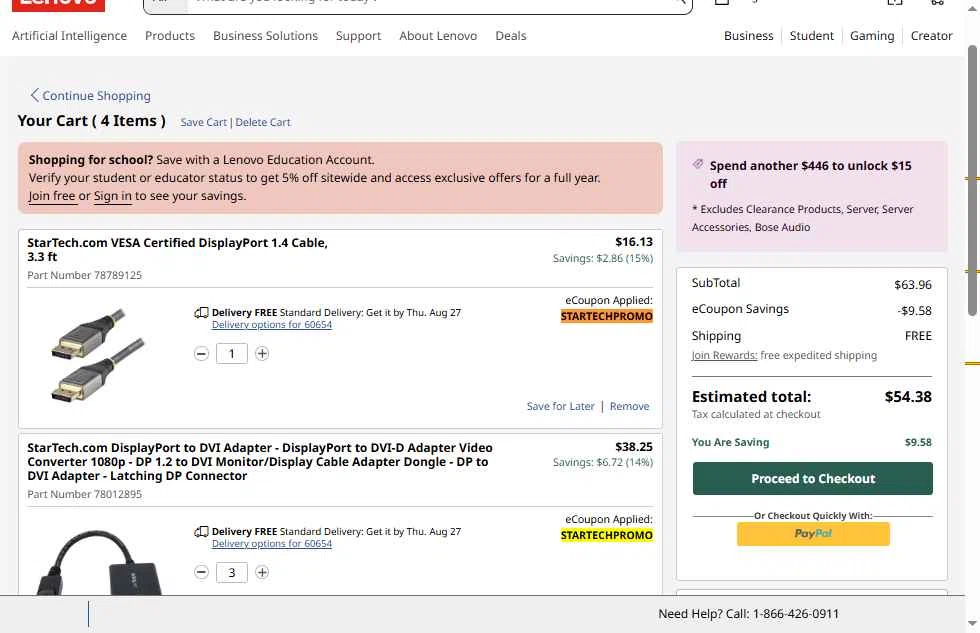
Task: Open the About Lenovo menu
Action: coord(438,36)
